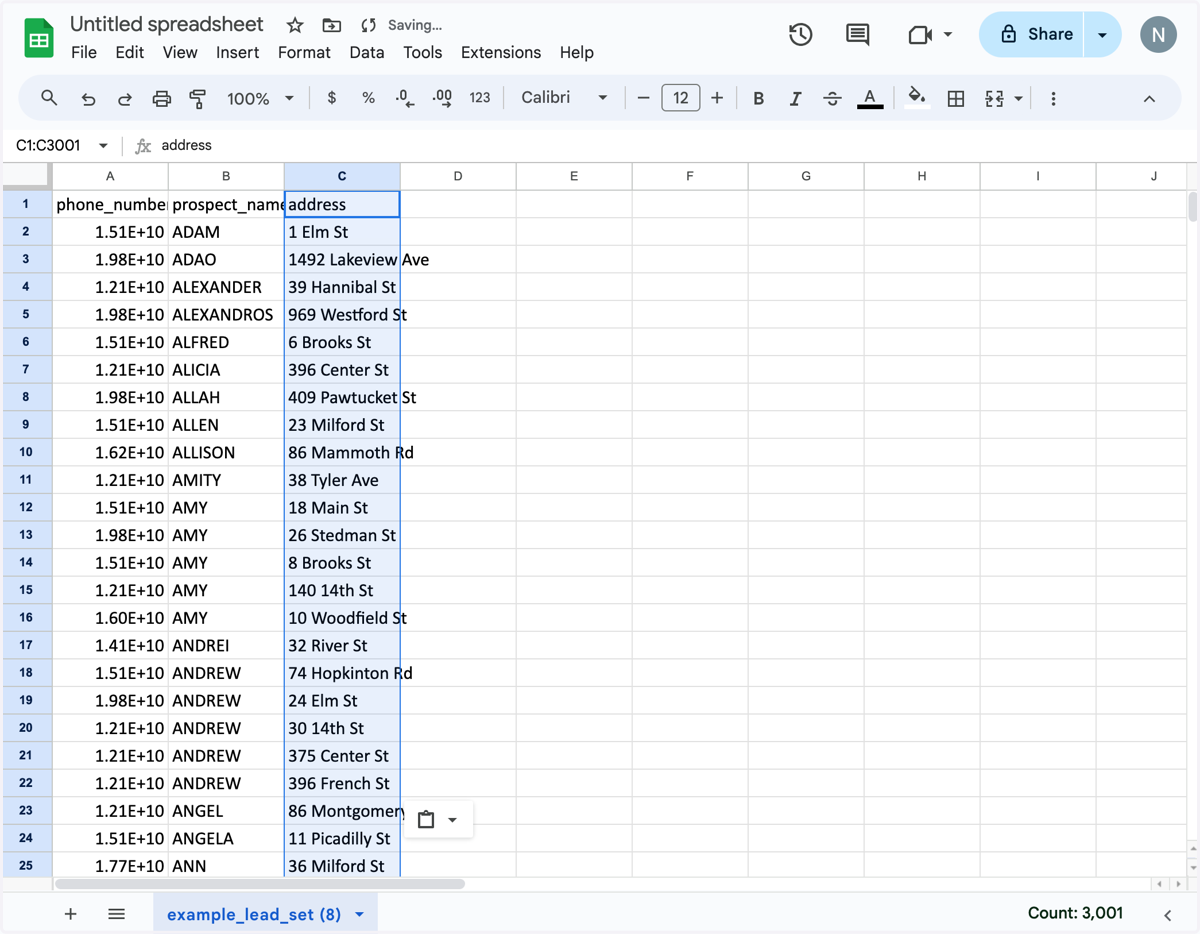Collapse the toolbar with the chevron
This screenshot has width=1200, height=934.
click(x=1149, y=98)
